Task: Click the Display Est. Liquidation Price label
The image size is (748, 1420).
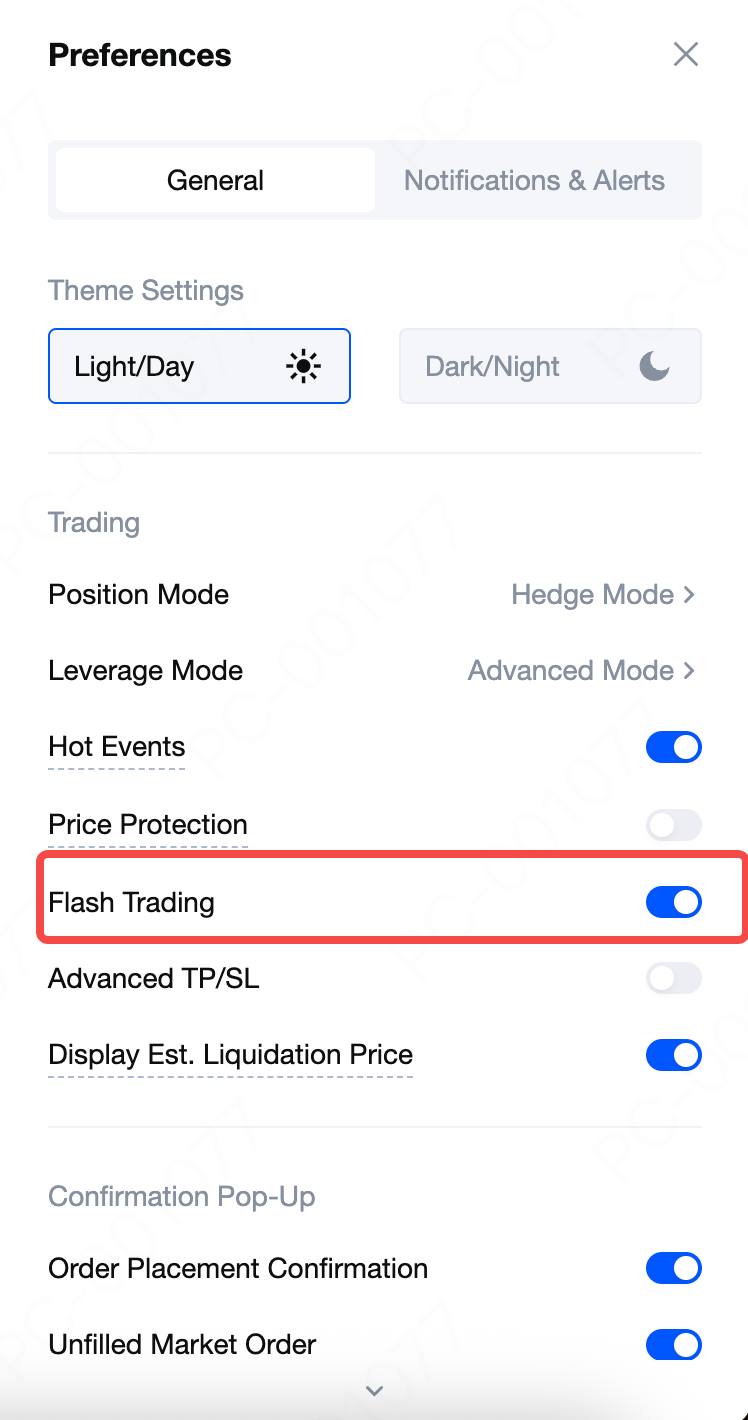Action: 230,1055
